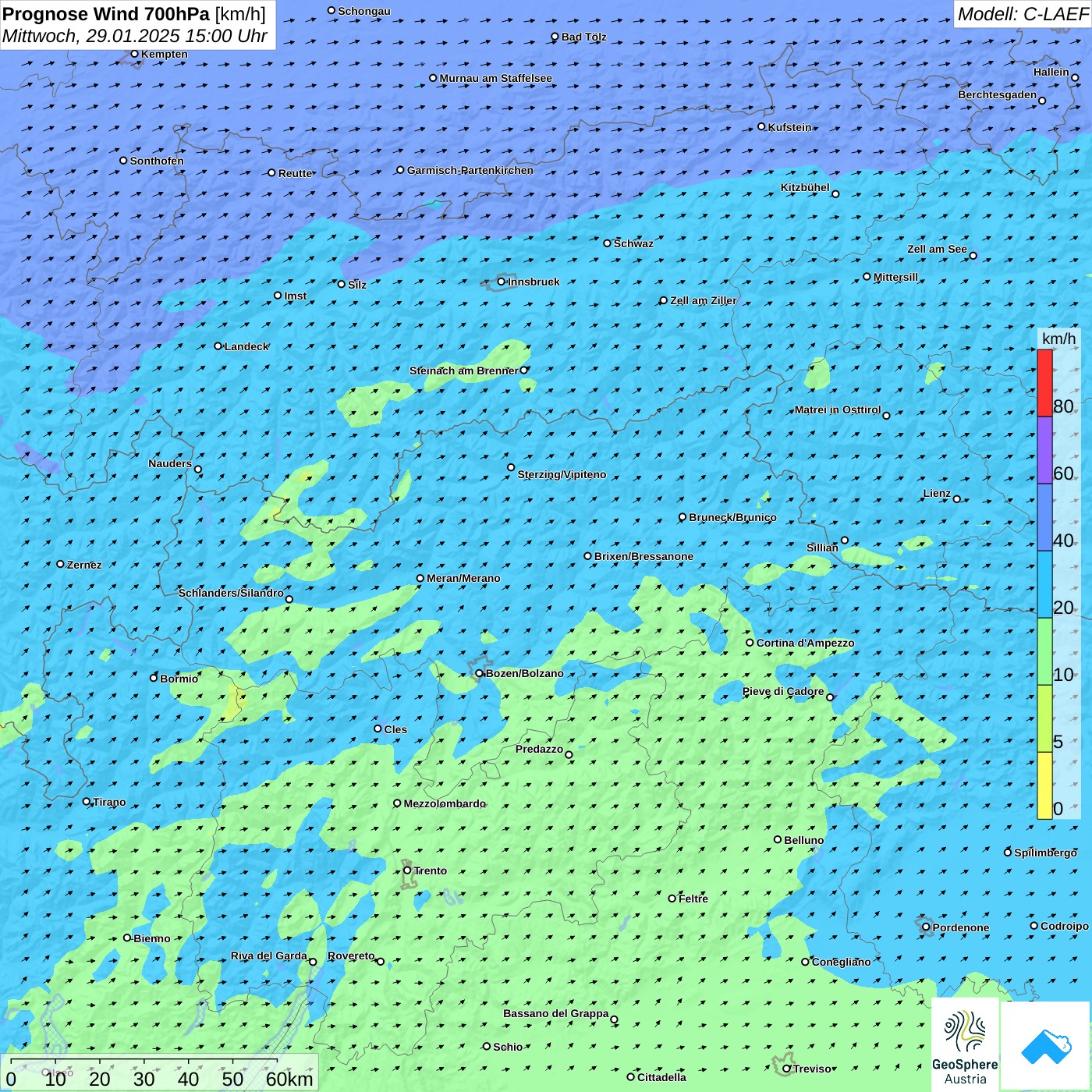The height and width of the screenshot is (1092, 1092).
Task: Click the 'Steinach am Brenner' label
Action: [463, 370]
